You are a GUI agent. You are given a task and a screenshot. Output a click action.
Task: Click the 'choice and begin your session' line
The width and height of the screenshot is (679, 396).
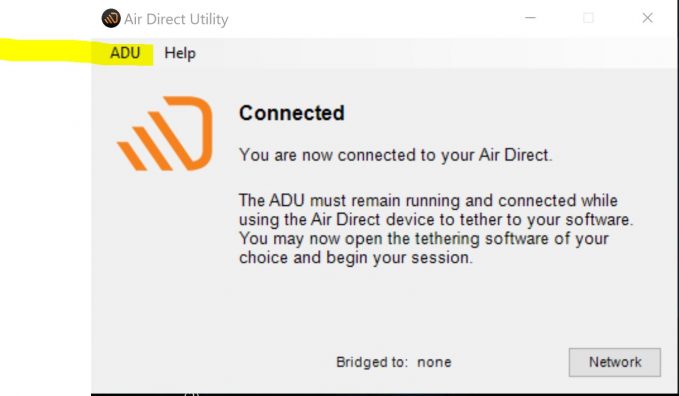tap(356, 258)
